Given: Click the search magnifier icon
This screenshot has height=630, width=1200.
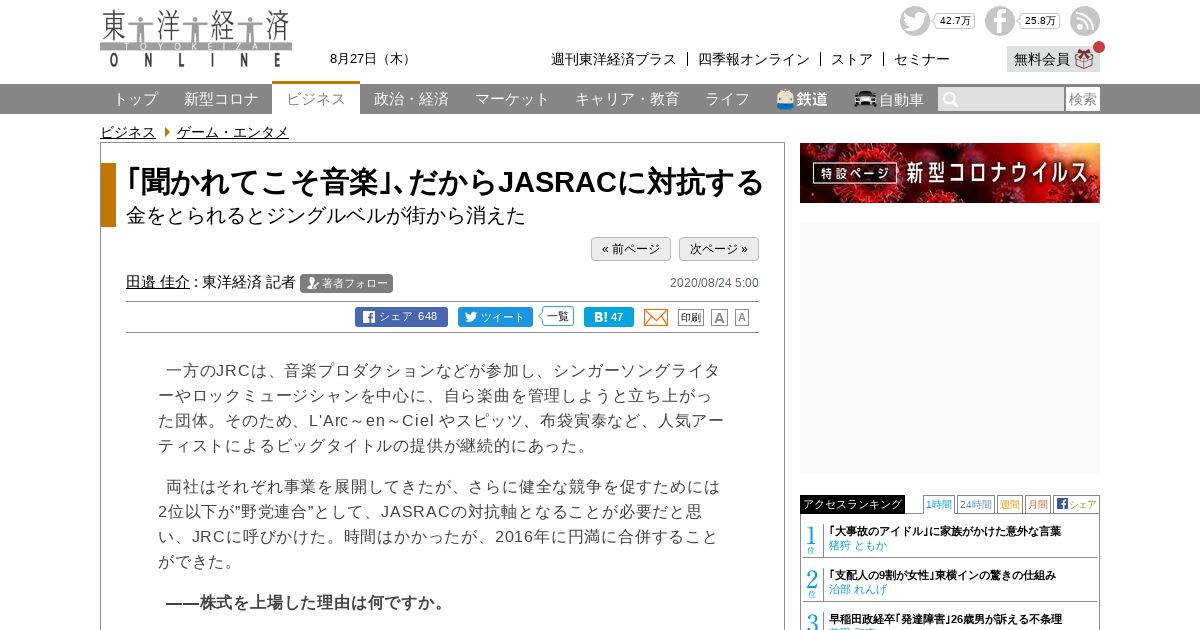Looking at the screenshot, I should pos(951,99).
